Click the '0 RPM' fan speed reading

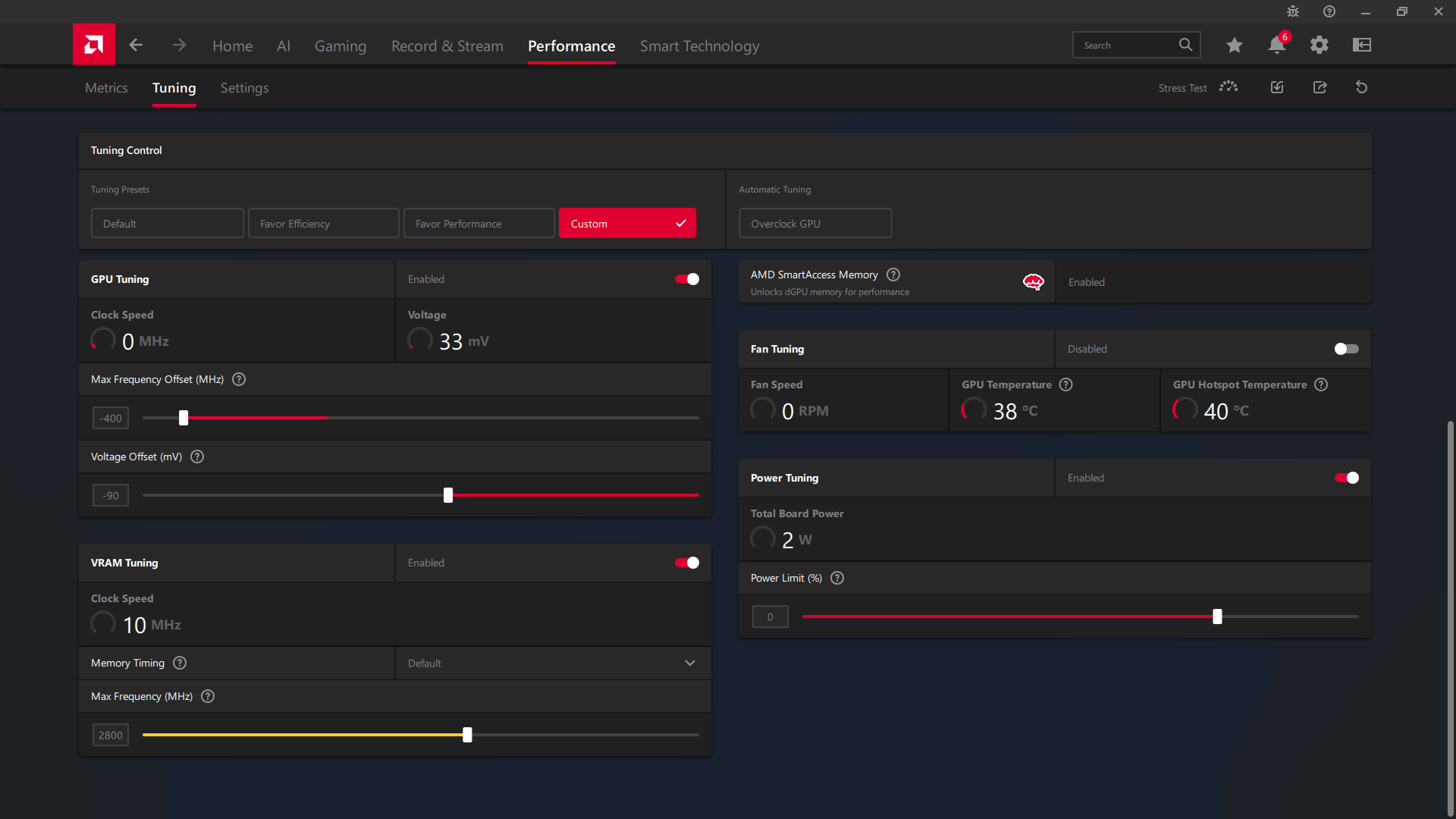[805, 411]
